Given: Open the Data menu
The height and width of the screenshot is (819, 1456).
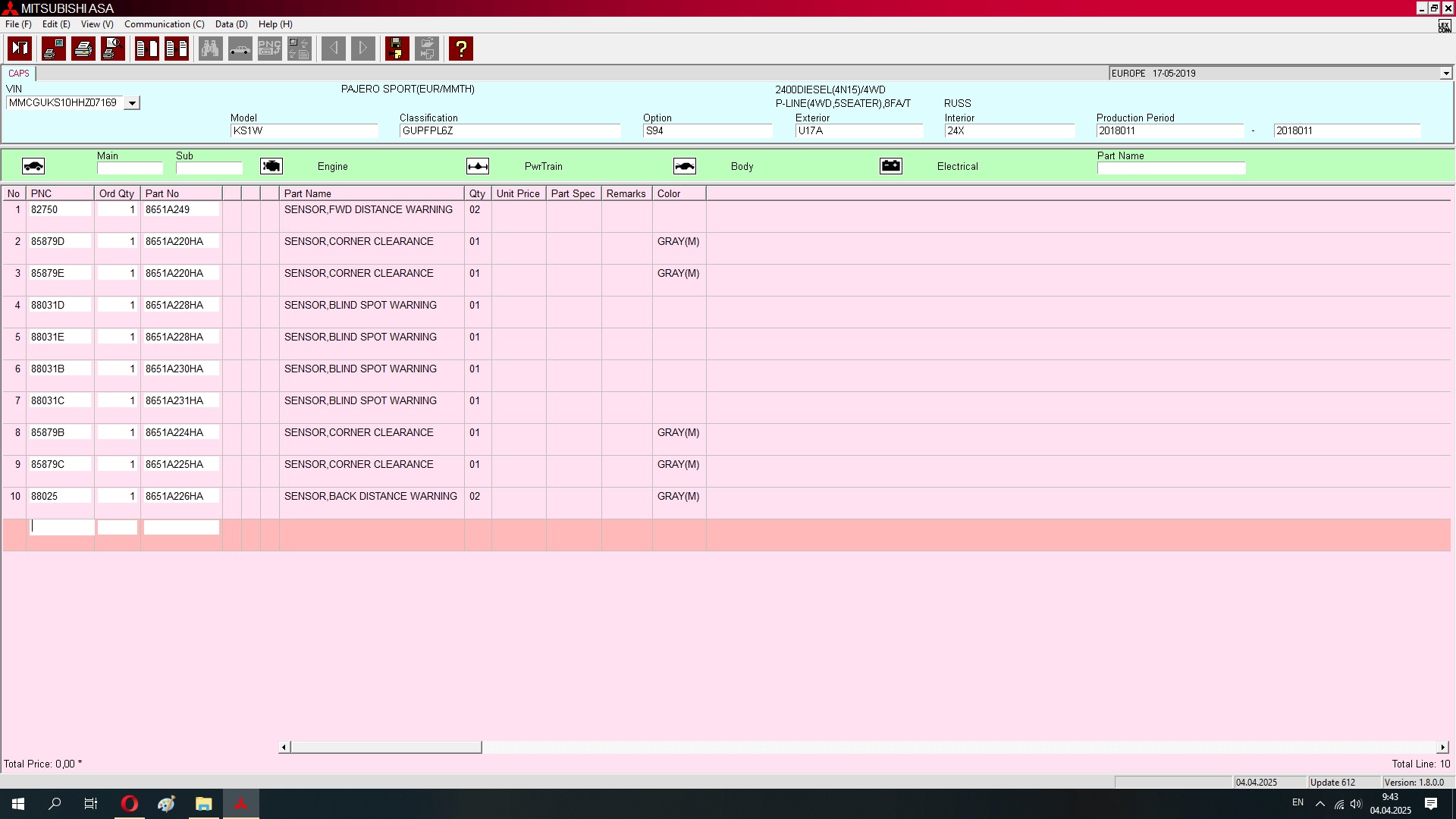Looking at the screenshot, I should (x=231, y=24).
